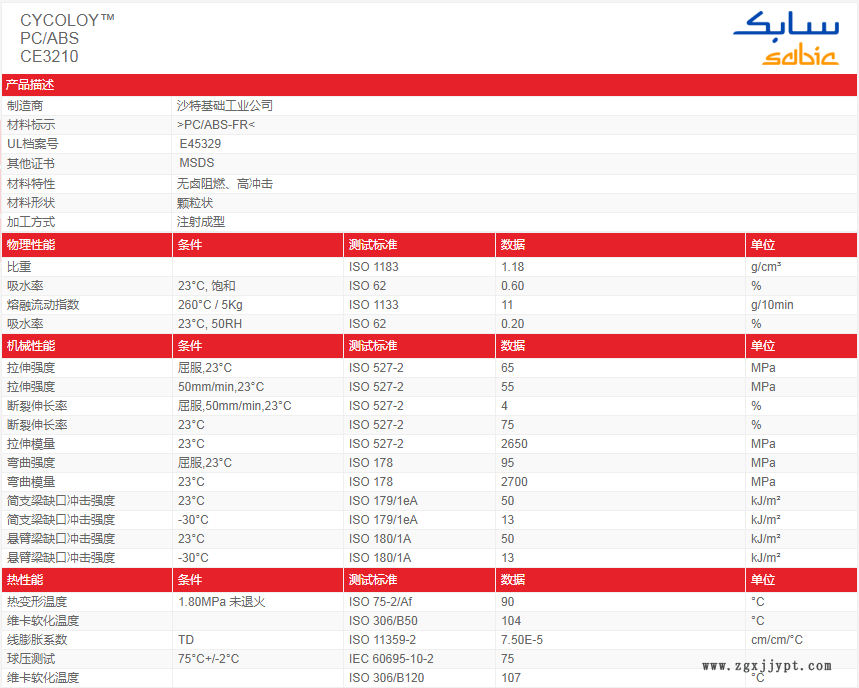
Task: Click ISO 179/1eA in the -30°C row
Action: pyautogui.click(x=383, y=520)
